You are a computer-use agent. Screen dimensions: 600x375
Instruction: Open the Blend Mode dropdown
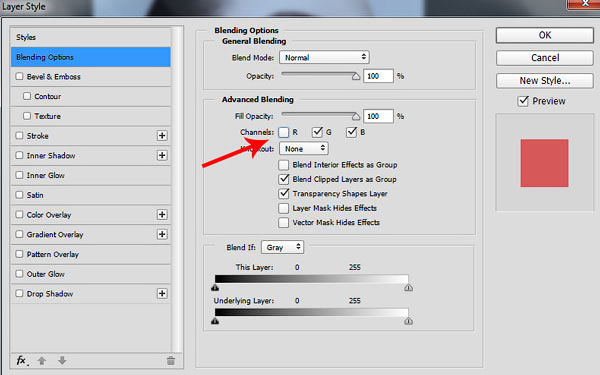(324, 57)
